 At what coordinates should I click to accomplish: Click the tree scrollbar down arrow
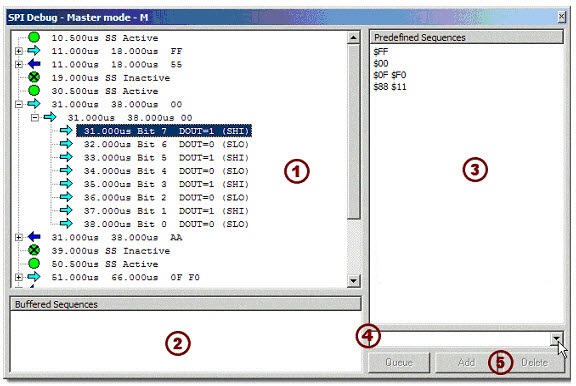[x=353, y=281]
